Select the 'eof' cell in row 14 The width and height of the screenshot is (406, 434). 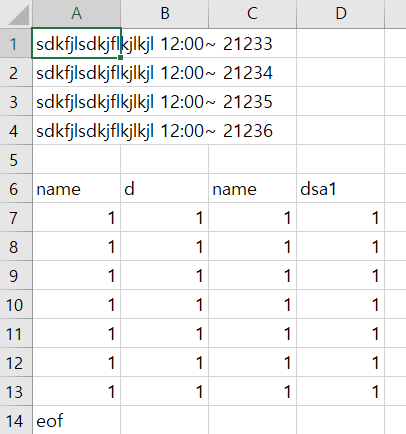pos(76,420)
